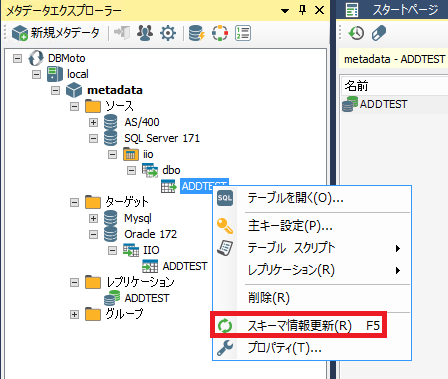Expand the AS/400 connection node
Image resolution: width=448 pixels, height=379 pixels.
pos(94,122)
